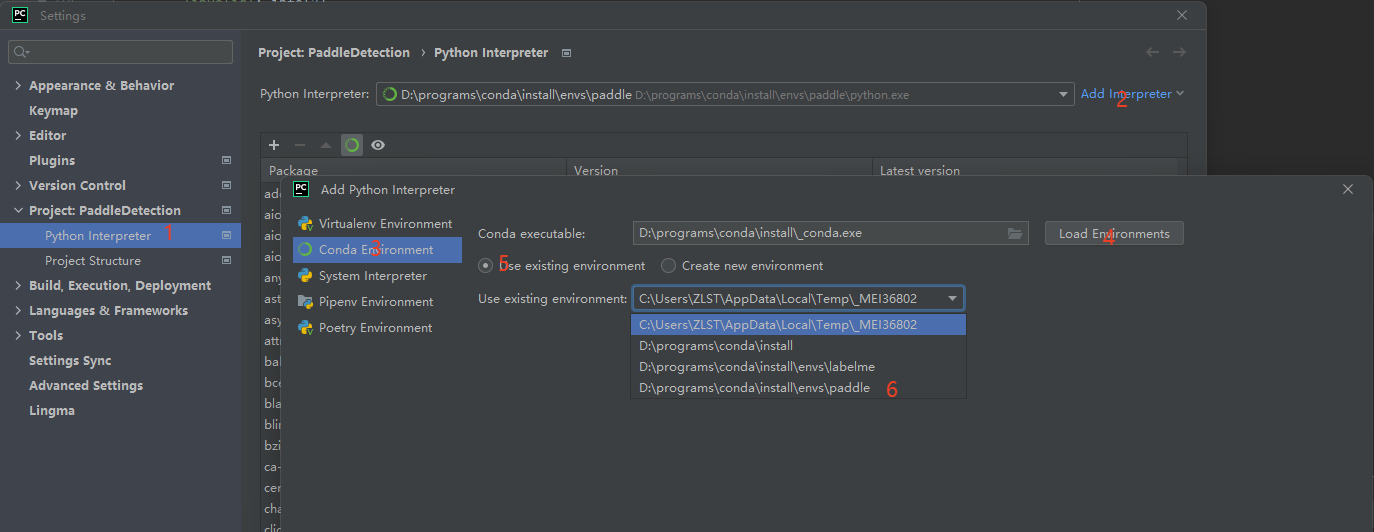Click the Load Environments button
The image size is (1374, 532).
click(x=1114, y=233)
